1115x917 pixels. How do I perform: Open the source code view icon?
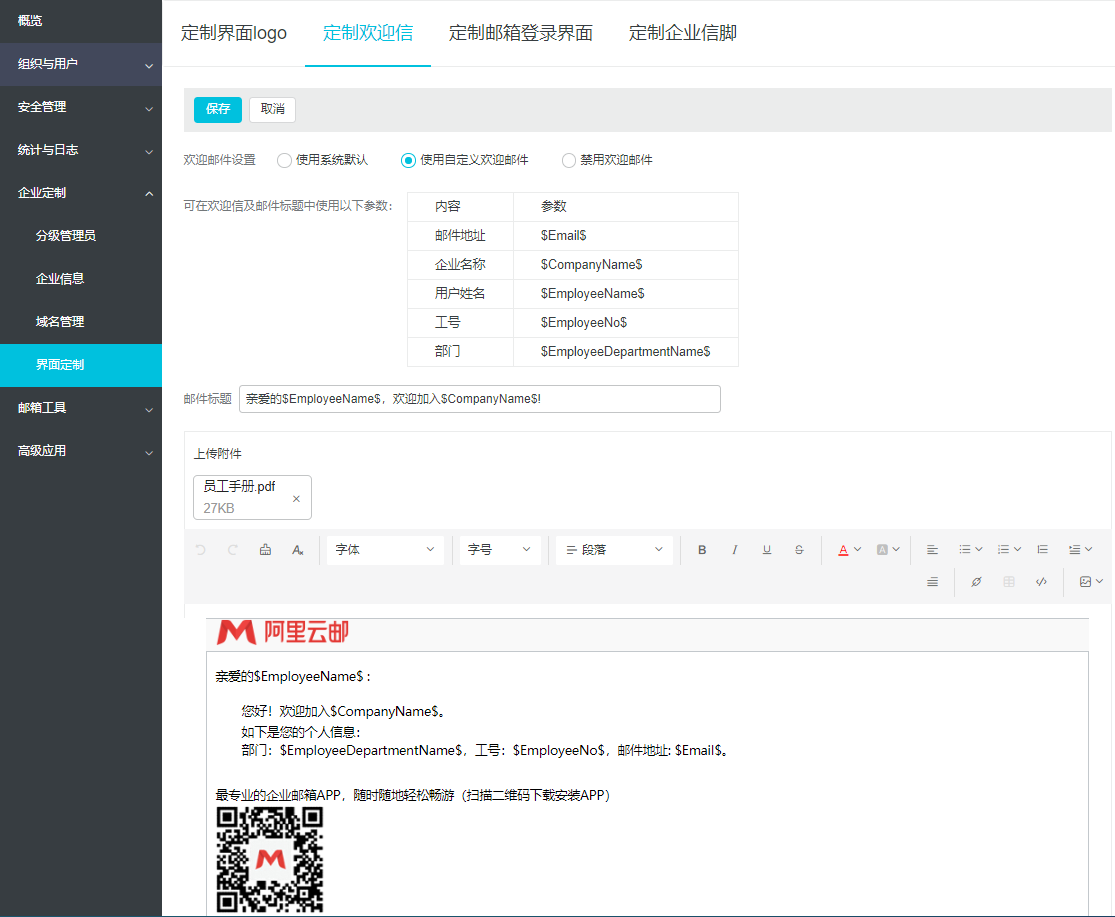(x=1041, y=582)
